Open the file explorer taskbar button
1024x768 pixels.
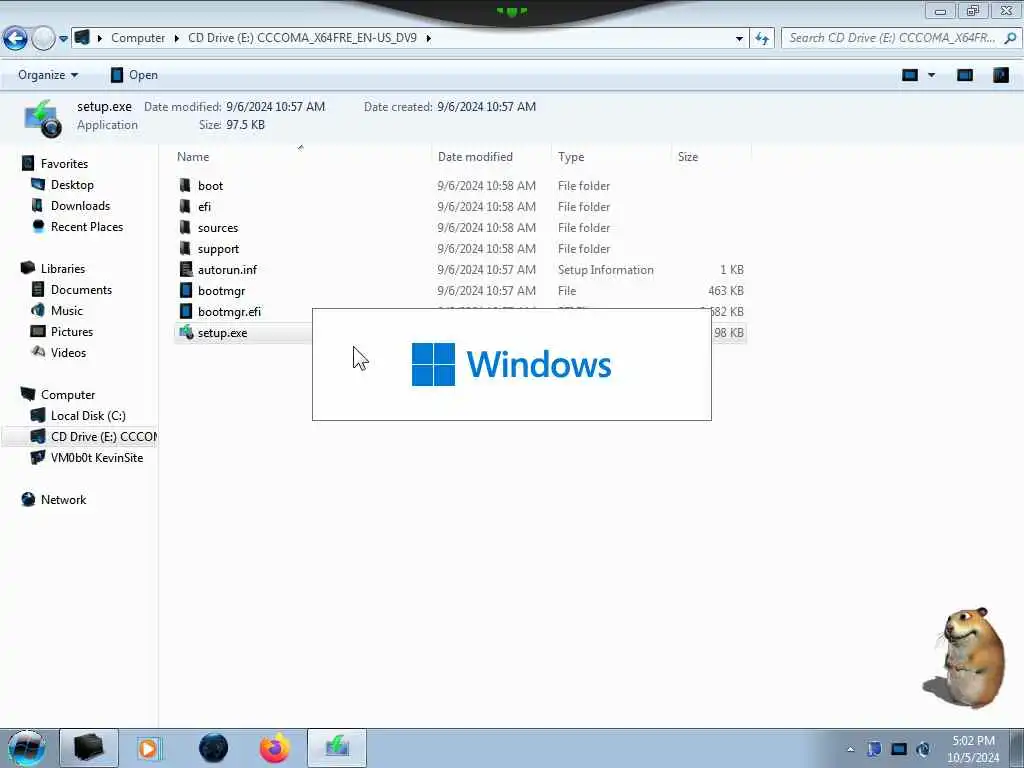click(x=89, y=748)
